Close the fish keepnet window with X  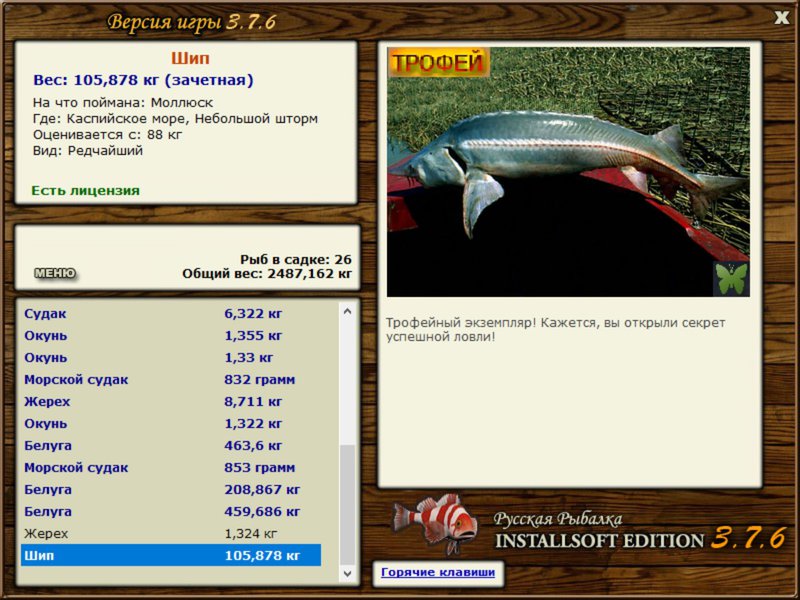click(x=781, y=18)
